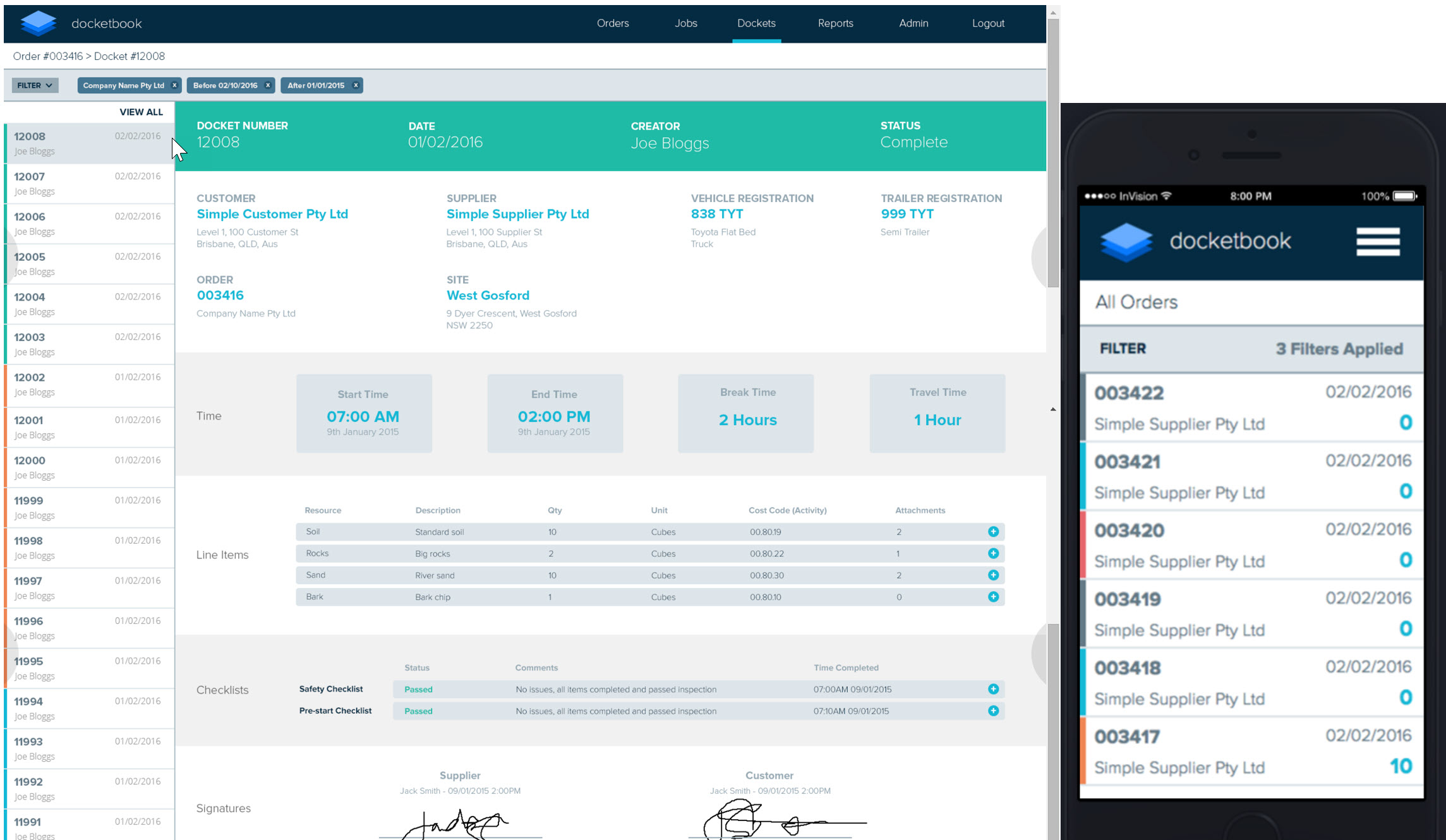1446x840 pixels.
Task: Select docket 12005 in the sidebar list
Action: pyautogui.click(x=88, y=263)
